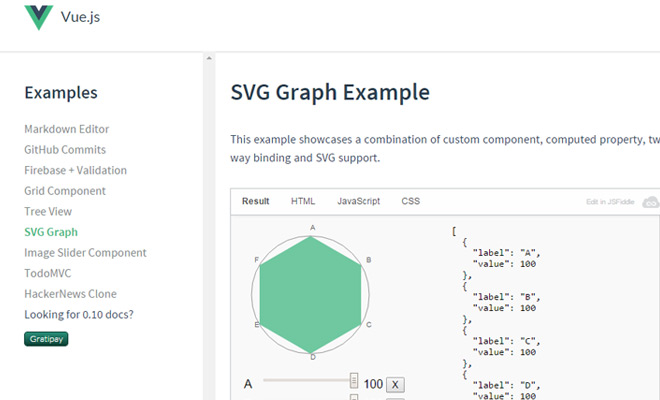This screenshot has width=660, height=400.
Task: Click the green hexagon polygon in the graph
Action: tap(311, 295)
